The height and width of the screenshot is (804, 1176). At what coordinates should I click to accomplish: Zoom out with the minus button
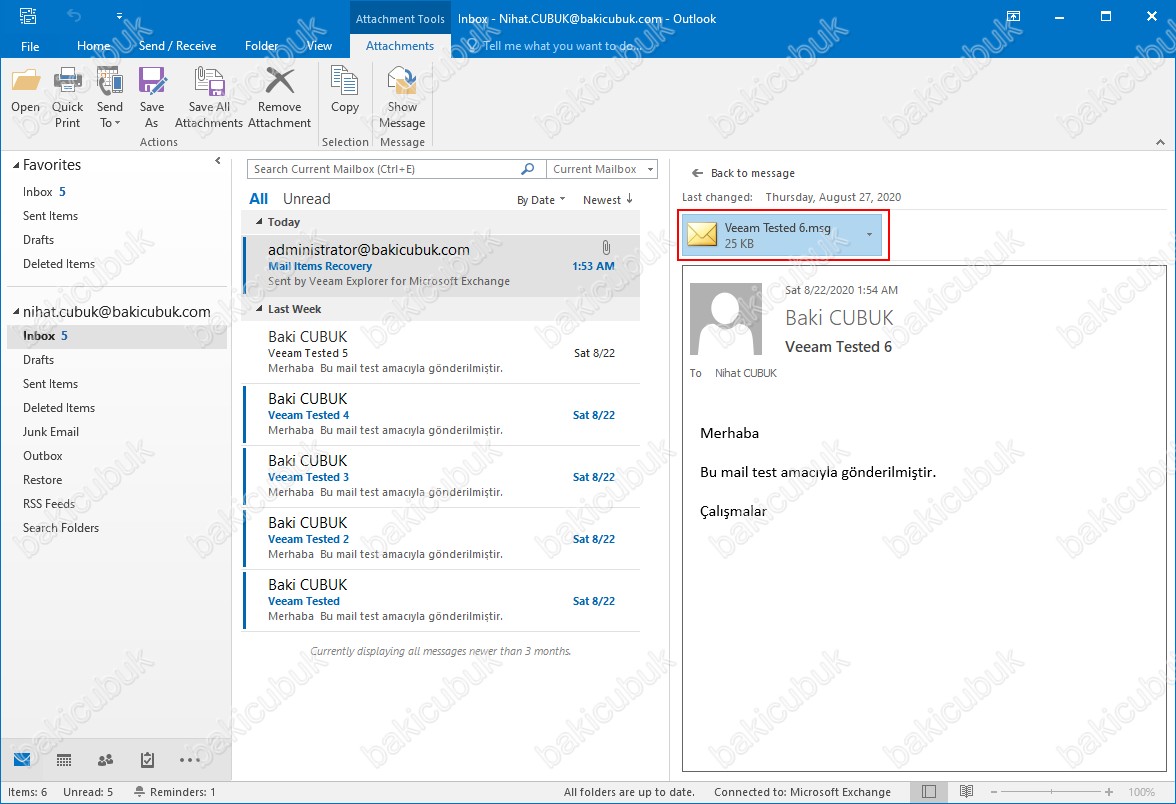pos(994,792)
